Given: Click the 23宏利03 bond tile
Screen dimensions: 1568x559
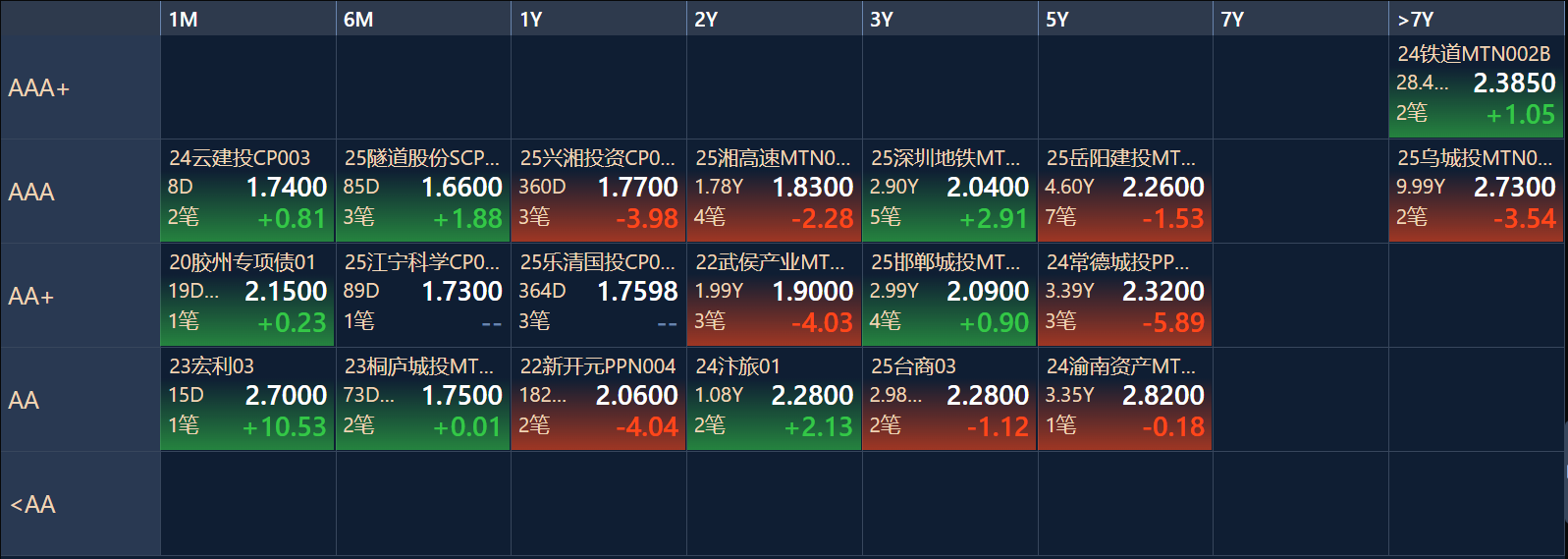Looking at the screenshot, I should pos(247,399).
